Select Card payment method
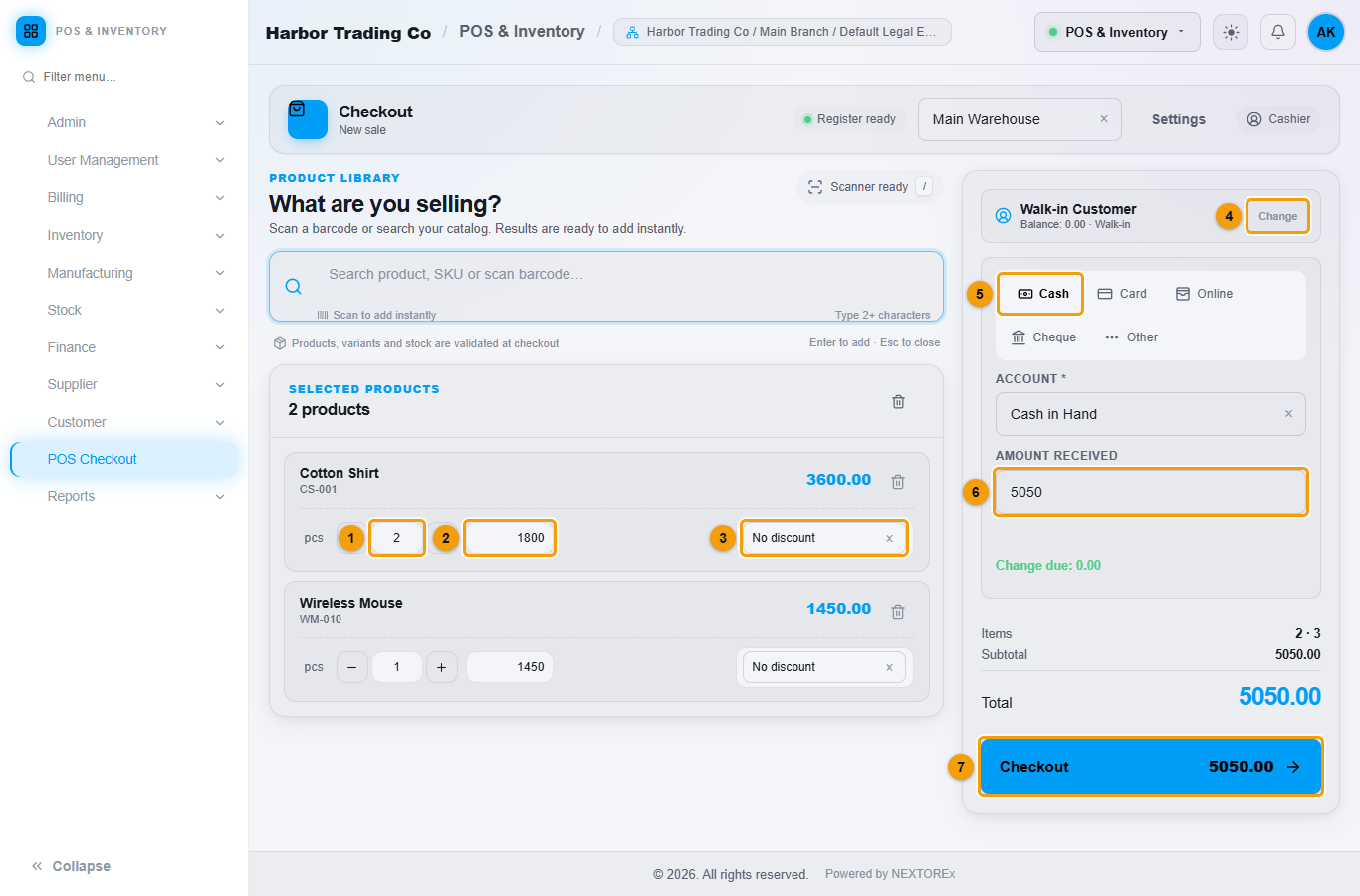Image resolution: width=1360 pixels, height=896 pixels. [x=1122, y=294]
